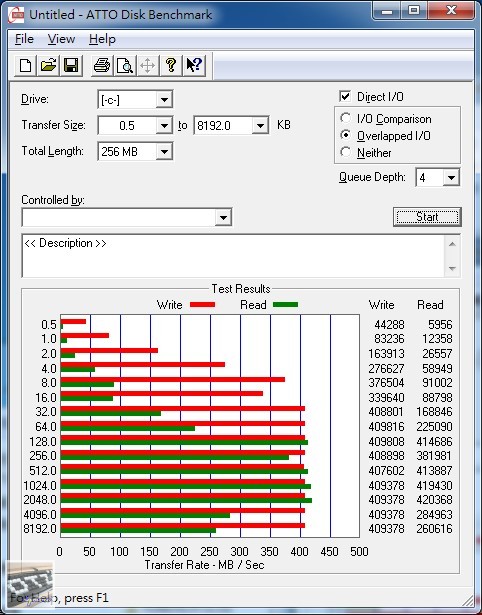Open the View menu
Screen dimensions: 482x615
point(61,39)
